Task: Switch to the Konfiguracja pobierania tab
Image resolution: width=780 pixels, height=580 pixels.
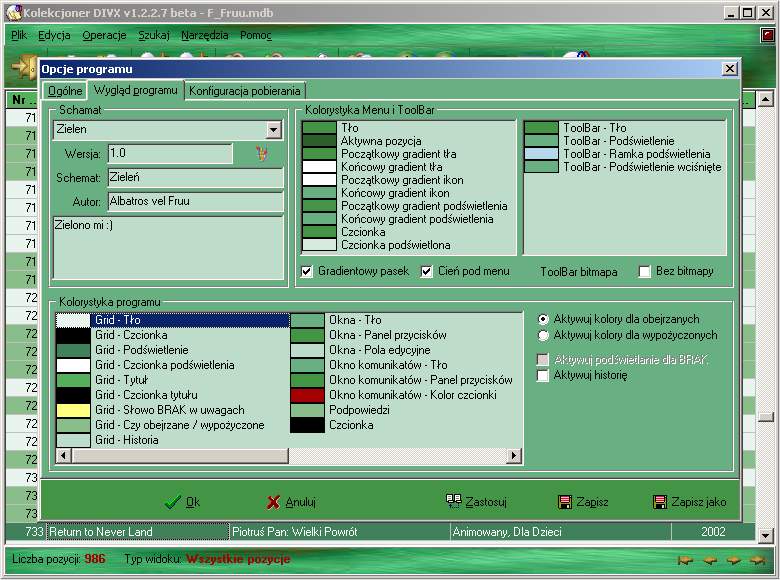Action: click(x=245, y=91)
